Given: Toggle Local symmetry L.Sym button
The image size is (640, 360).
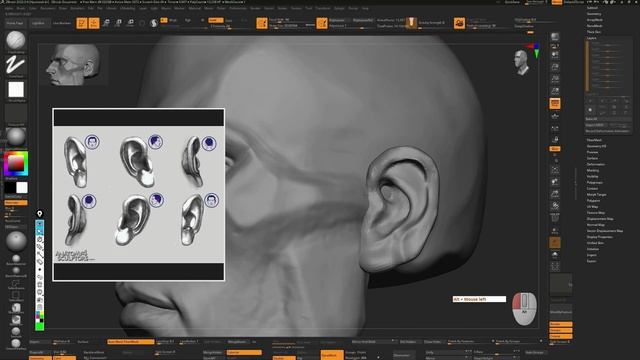Looking at the screenshot, I should [555, 129].
